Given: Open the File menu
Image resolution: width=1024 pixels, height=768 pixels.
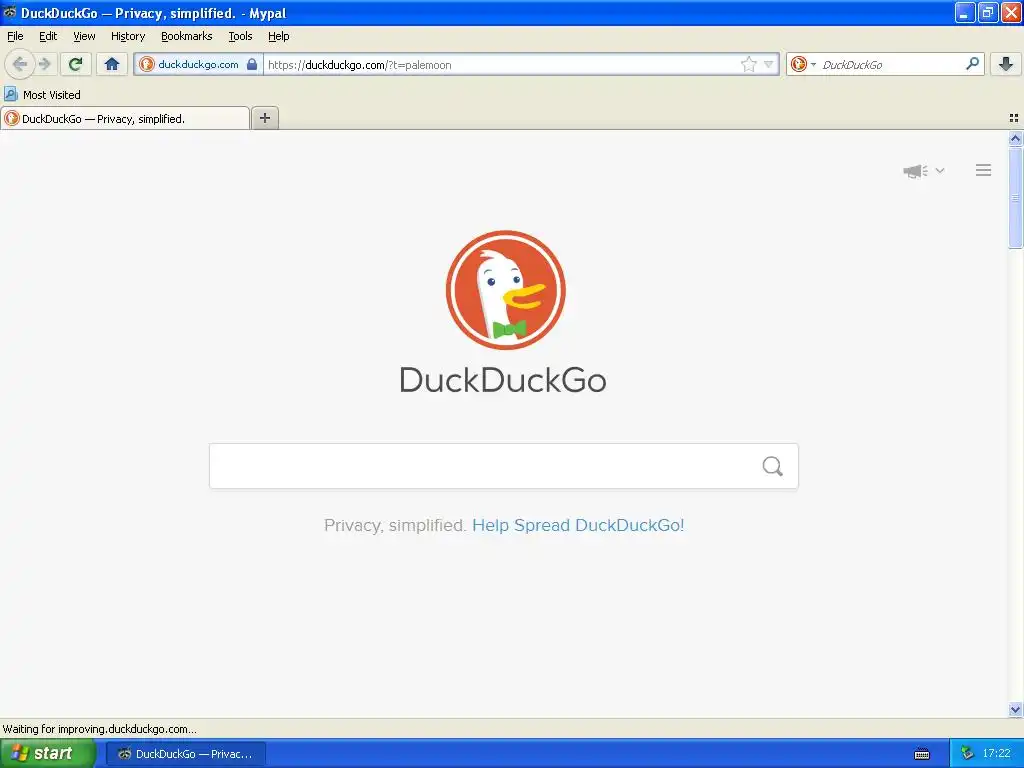Looking at the screenshot, I should [x=15, y=37].
